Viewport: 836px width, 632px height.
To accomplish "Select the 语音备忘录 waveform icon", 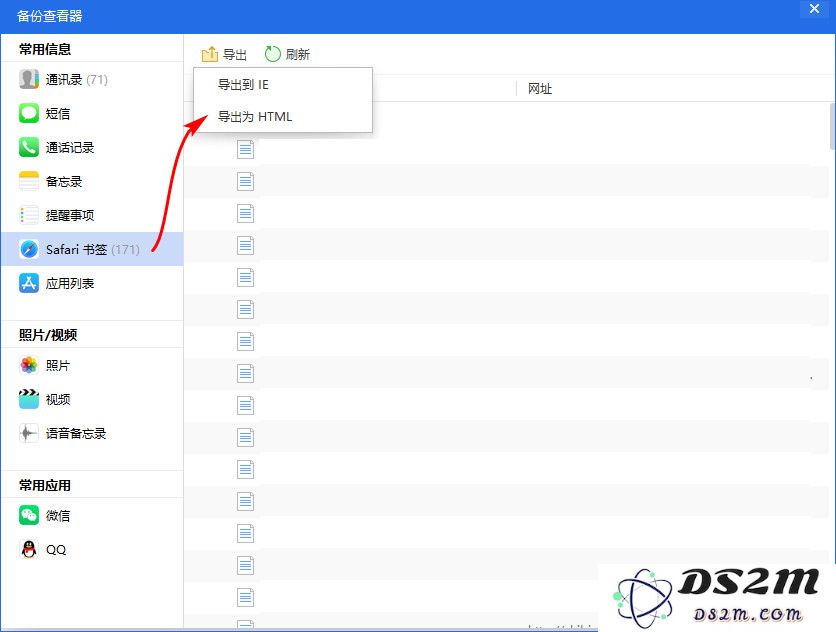I will click(x=29, y=433).
